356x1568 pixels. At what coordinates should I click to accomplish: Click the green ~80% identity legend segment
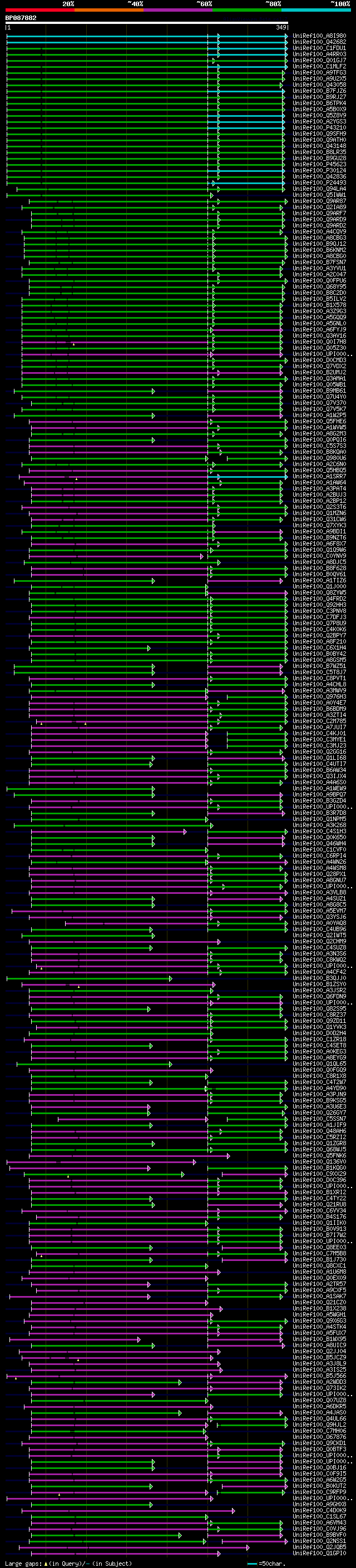pyautogui.click(x=247, y=10)
